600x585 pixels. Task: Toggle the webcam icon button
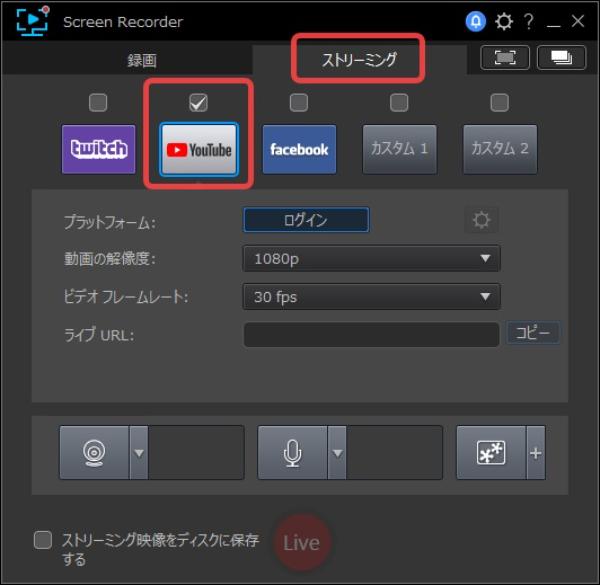click(94, 453)
